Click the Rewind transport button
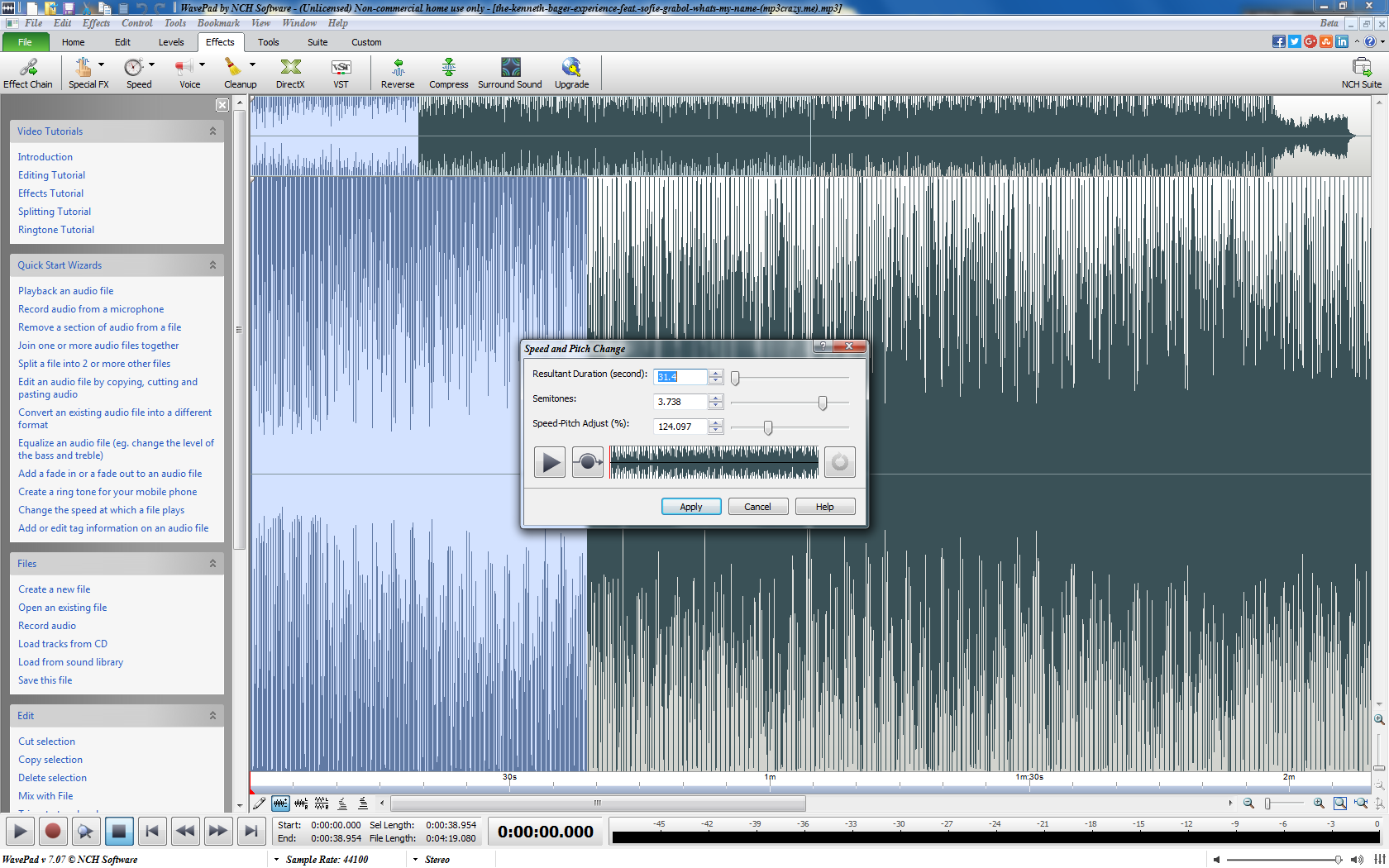Viewport: 1389px width, 868px height. (185, 831)
